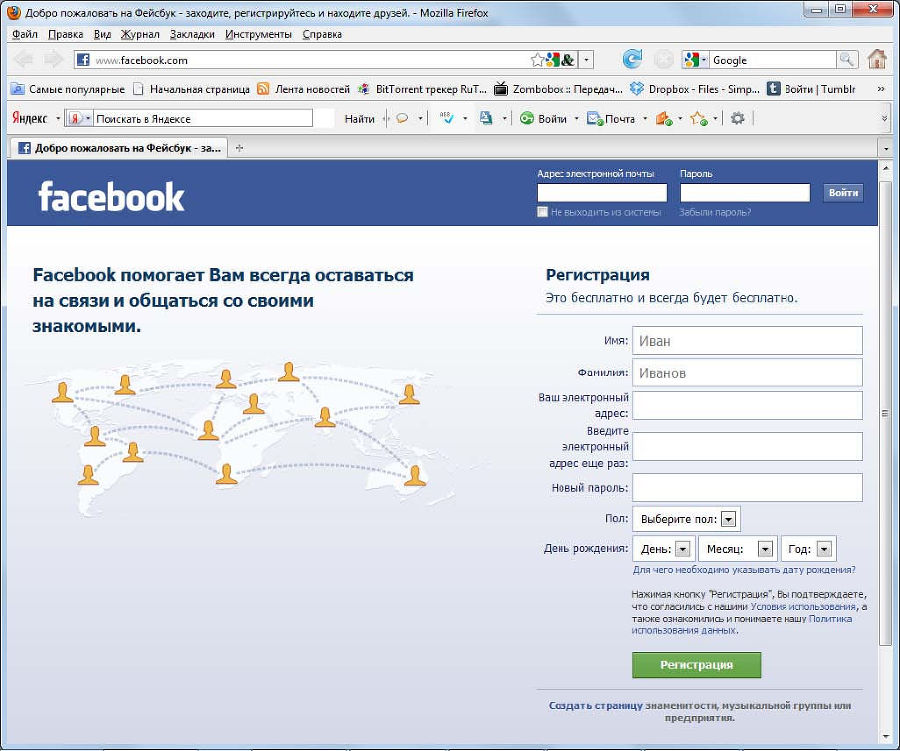Click the reload page icon
Viewport: 900px width, 751px height.
tap(632, 60)
